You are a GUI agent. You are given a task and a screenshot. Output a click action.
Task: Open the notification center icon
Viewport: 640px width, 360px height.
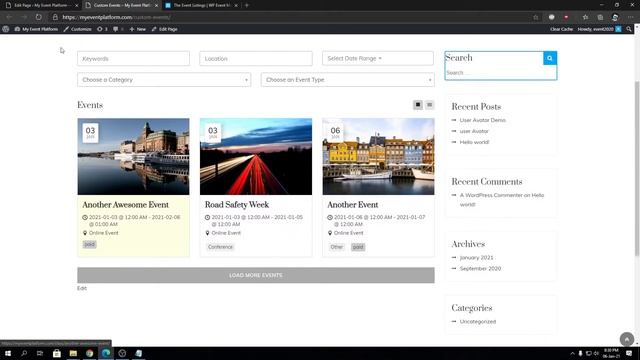629,353
